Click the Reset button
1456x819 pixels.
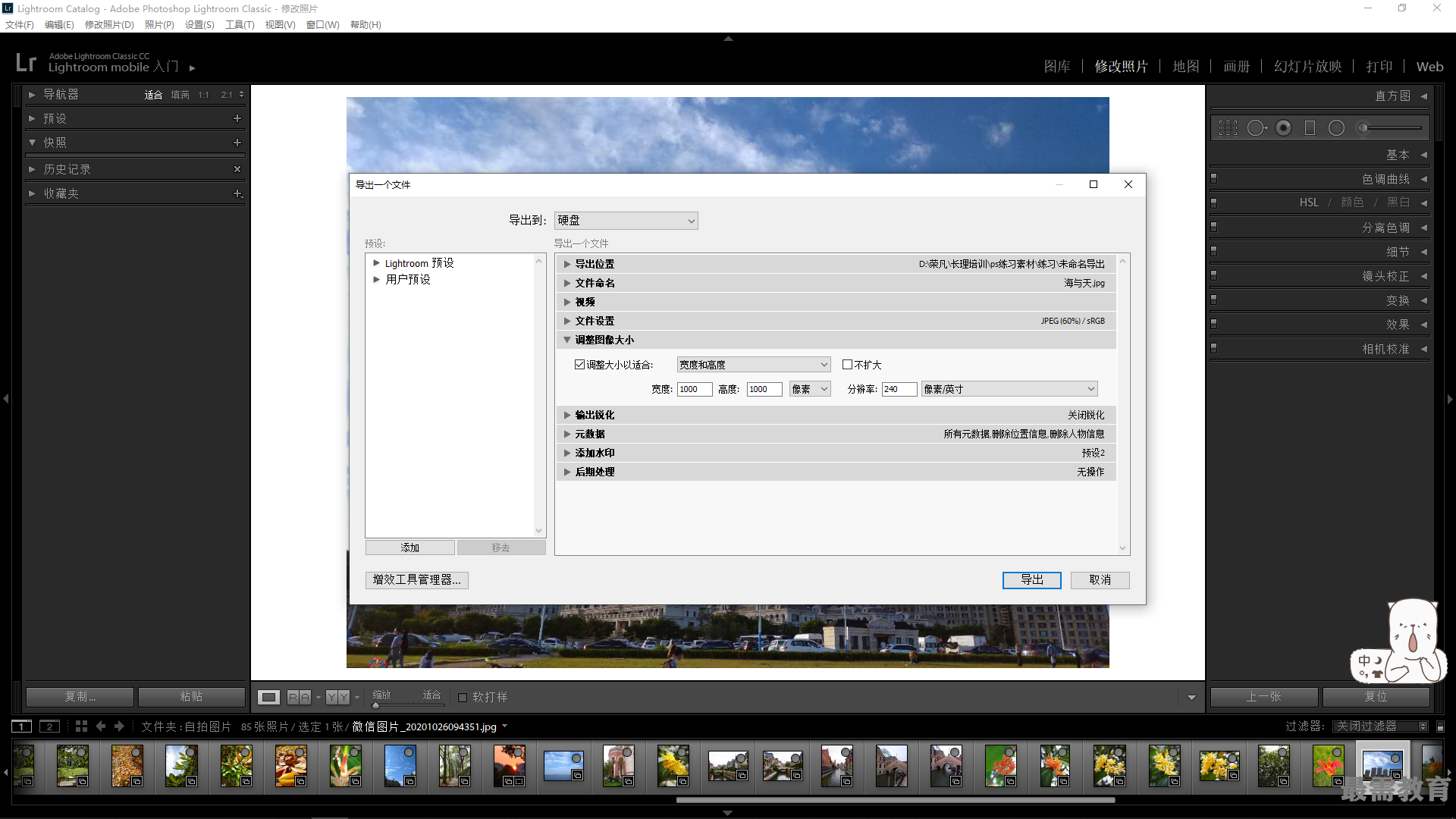pos(1376,697)
